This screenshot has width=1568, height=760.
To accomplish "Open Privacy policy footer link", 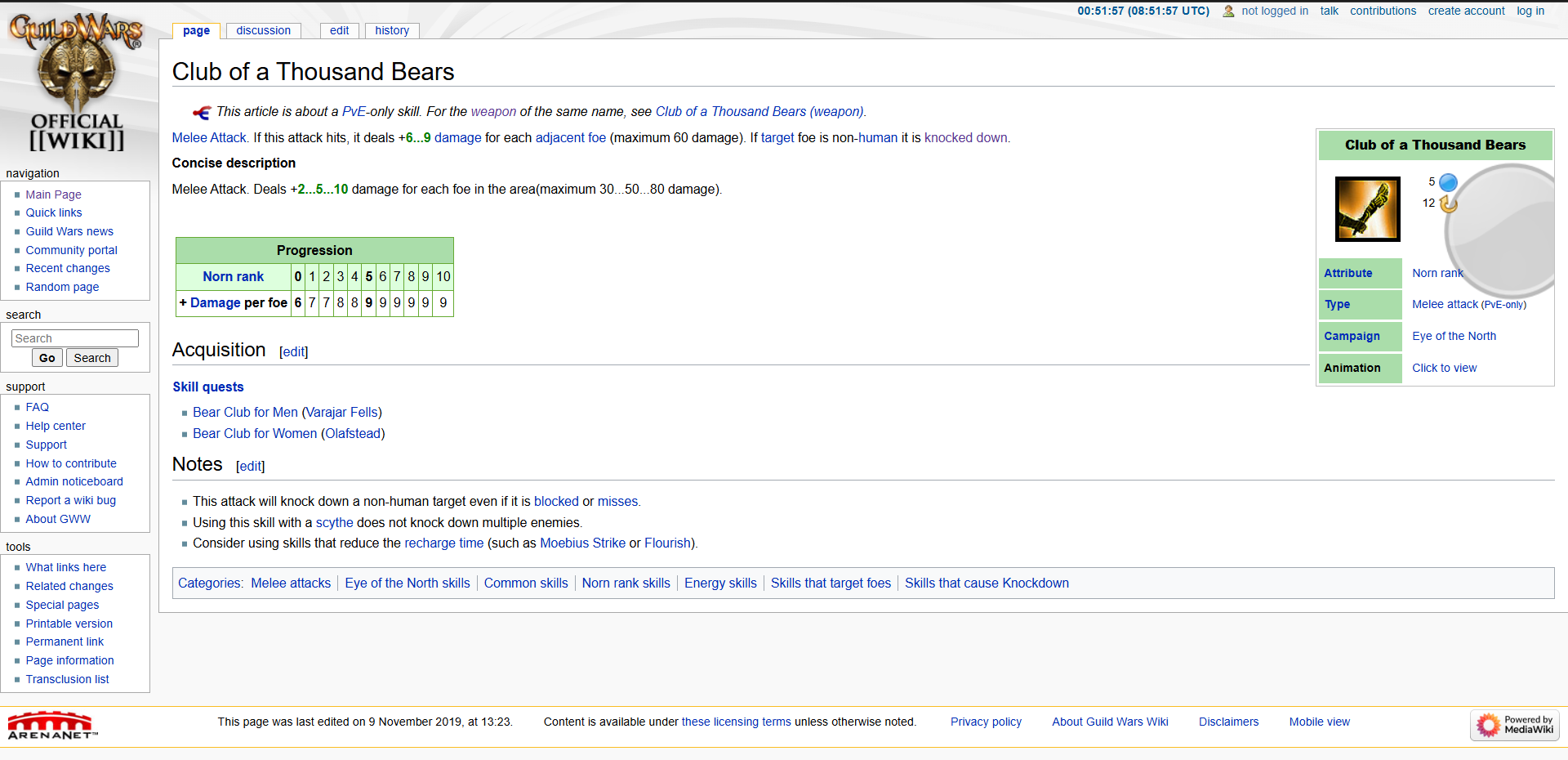I will 986,722.
